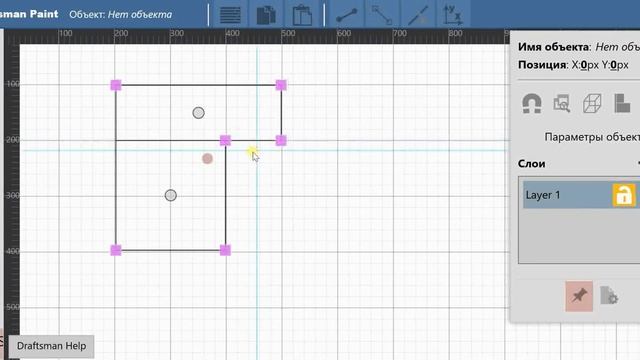
Task: Click the top-left pink handle of rectangle
Action: (116, 85)
